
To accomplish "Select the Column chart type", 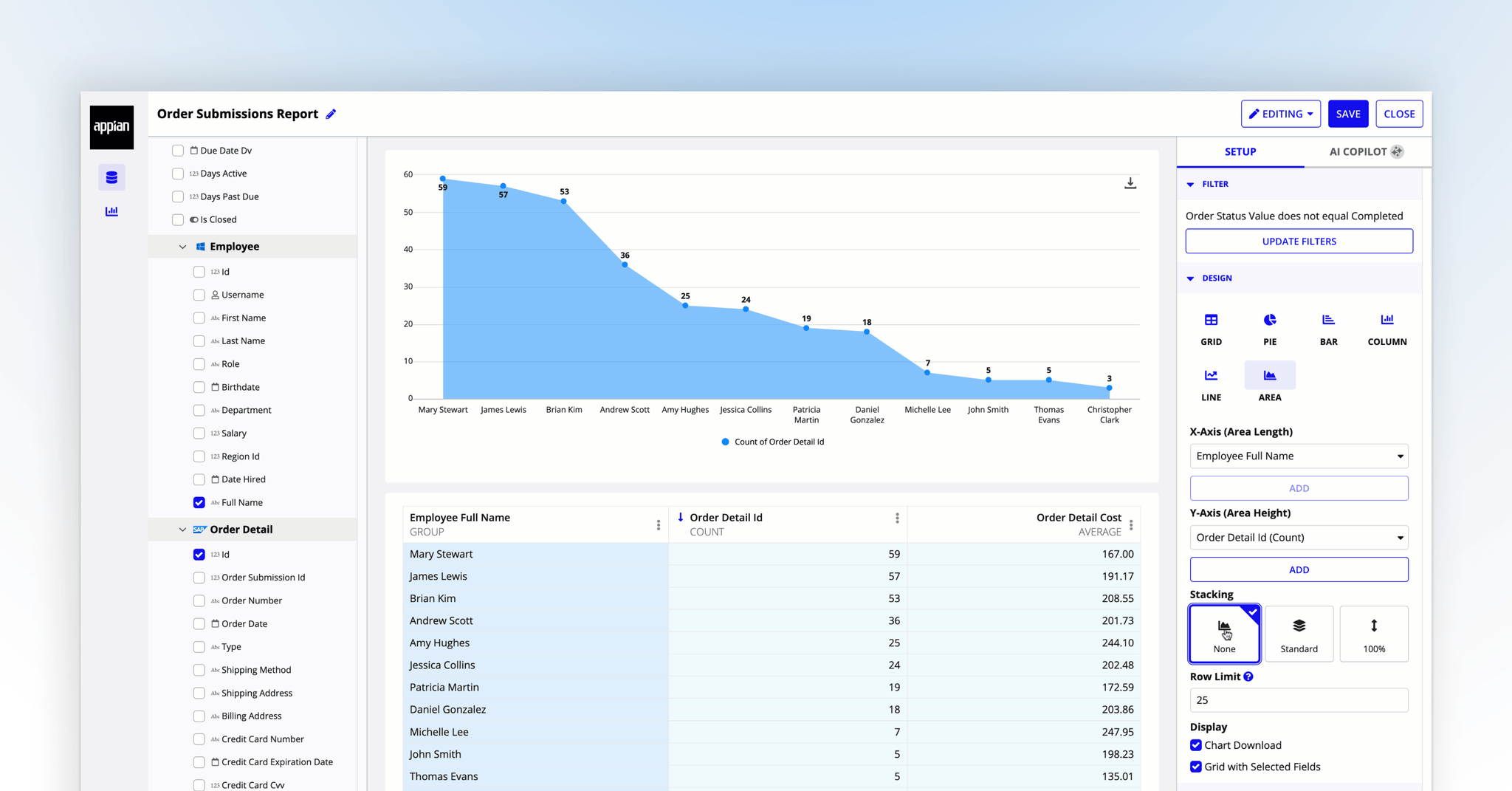I will (1386, 329).
